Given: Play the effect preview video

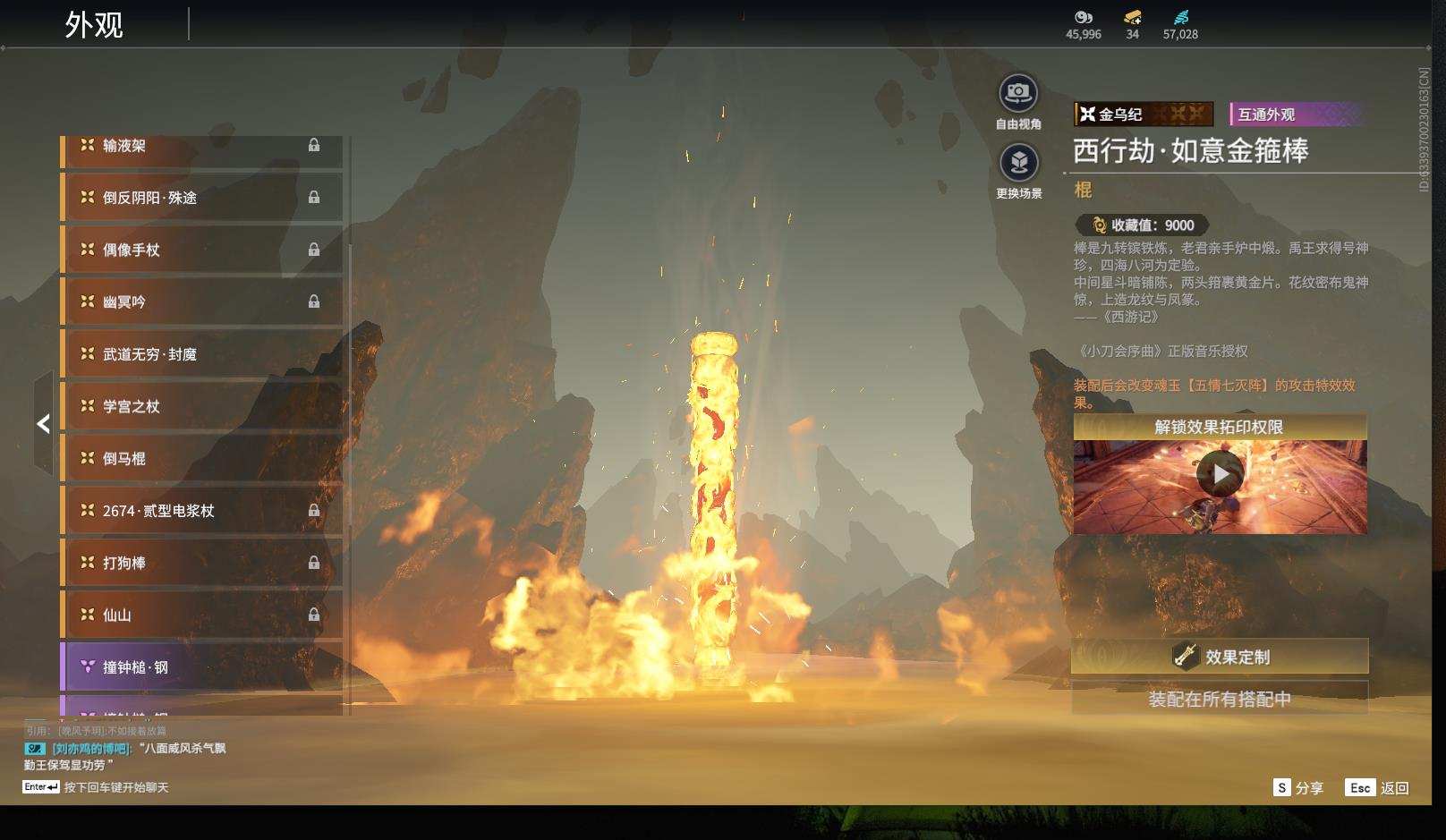Looking at the screenshot, I should tap(1221, 473).
